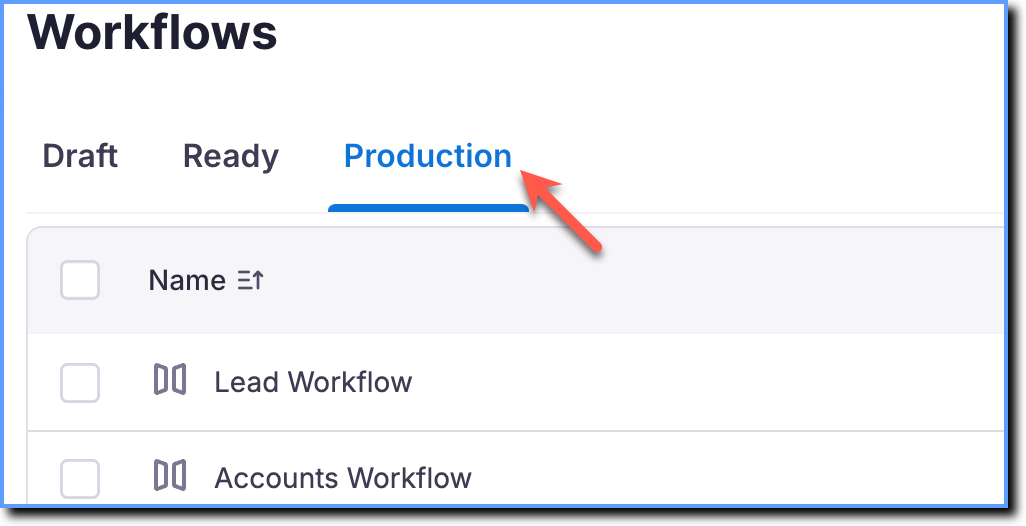Click the blue underline beneath Production
The height and width of the screenshot is (526, 1026).
pos(428,208)
